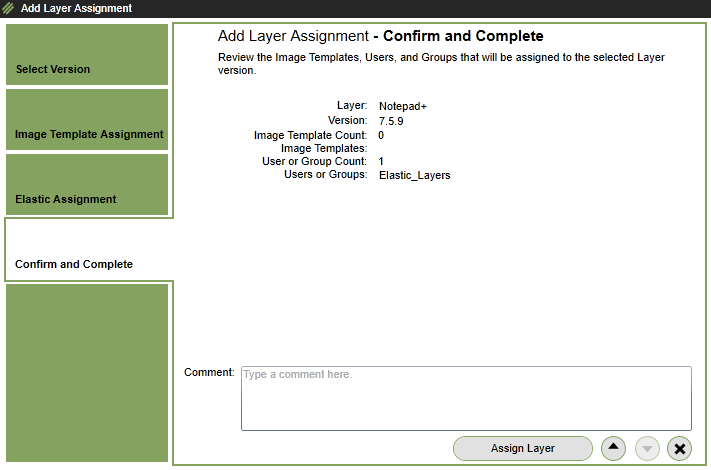711x470 pixels.
Task: Go to the Elastic Assignment step
Action: click(x=86, y=185)
